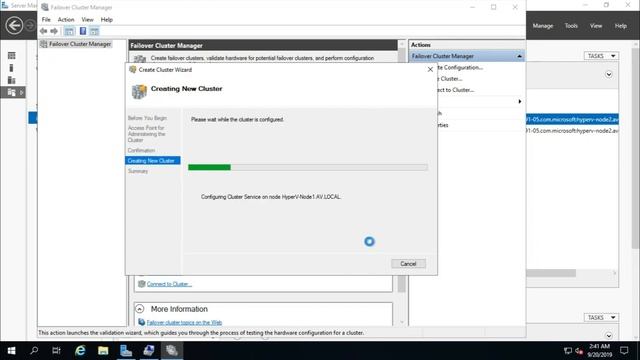Toggle the console tree toolbar icon

tap(69, 31)
